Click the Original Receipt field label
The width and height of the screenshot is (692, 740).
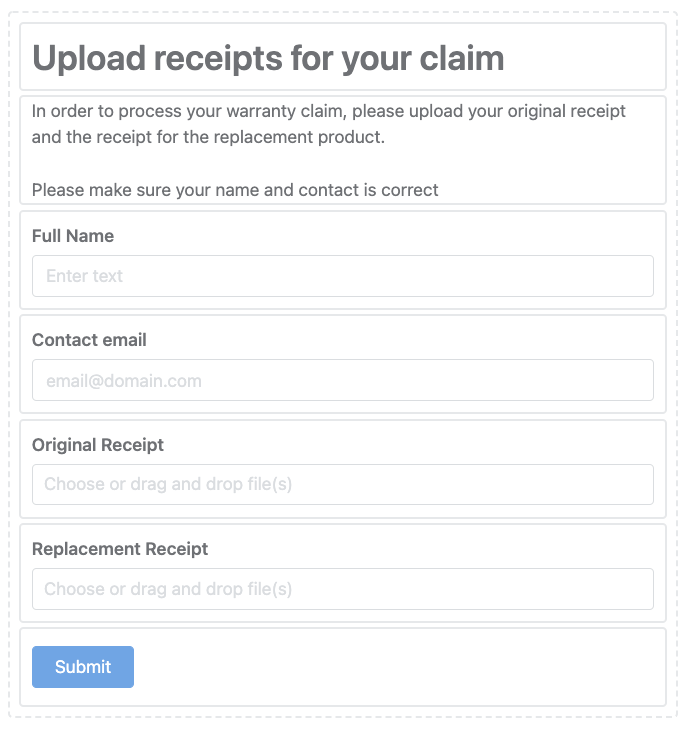coord(98,445)
